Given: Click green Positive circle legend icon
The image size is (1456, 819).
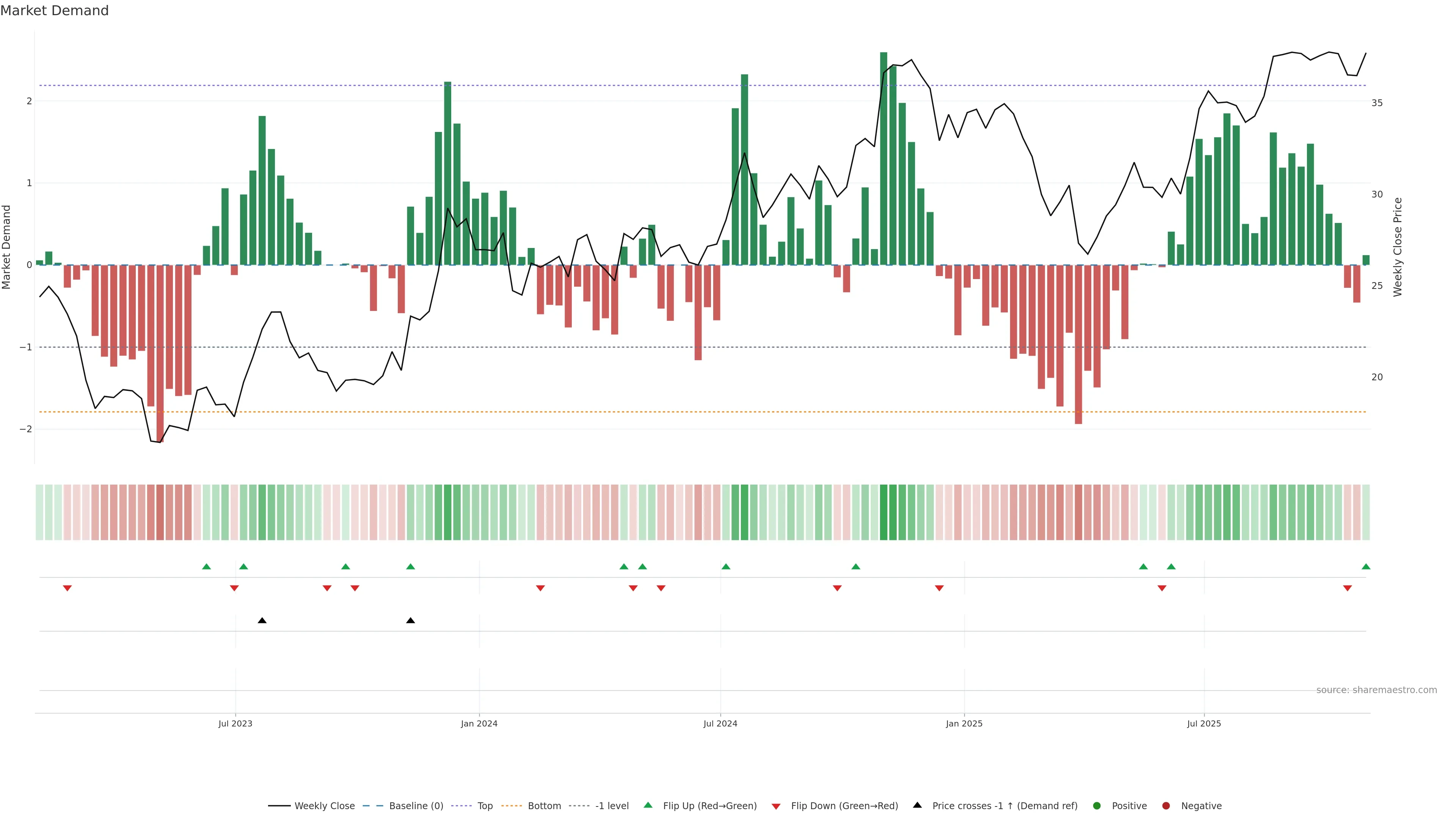Looking at the screenshot, I should point(1097,805).
